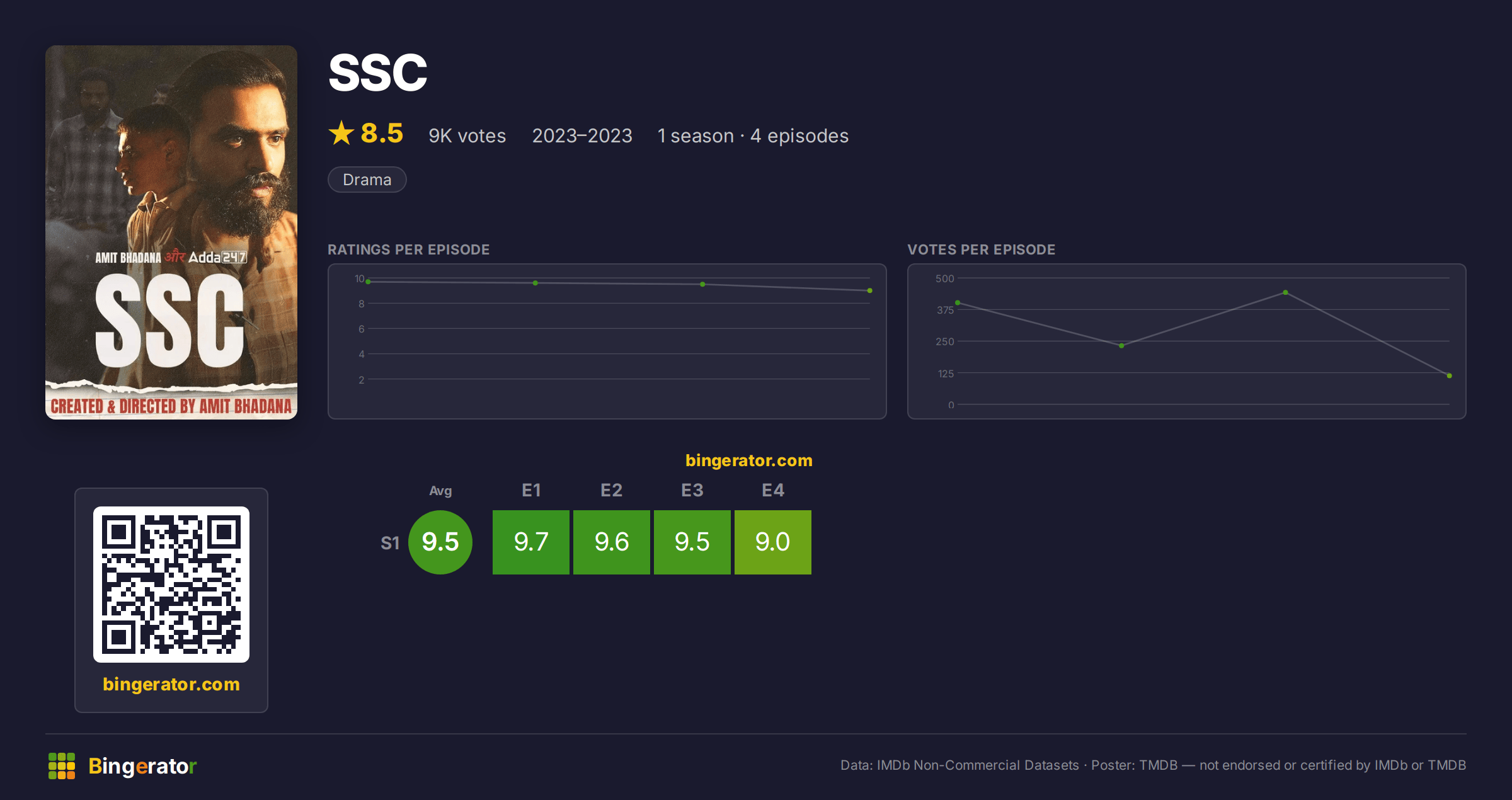Click first data point in ratings chart

(x=369, y=282)
